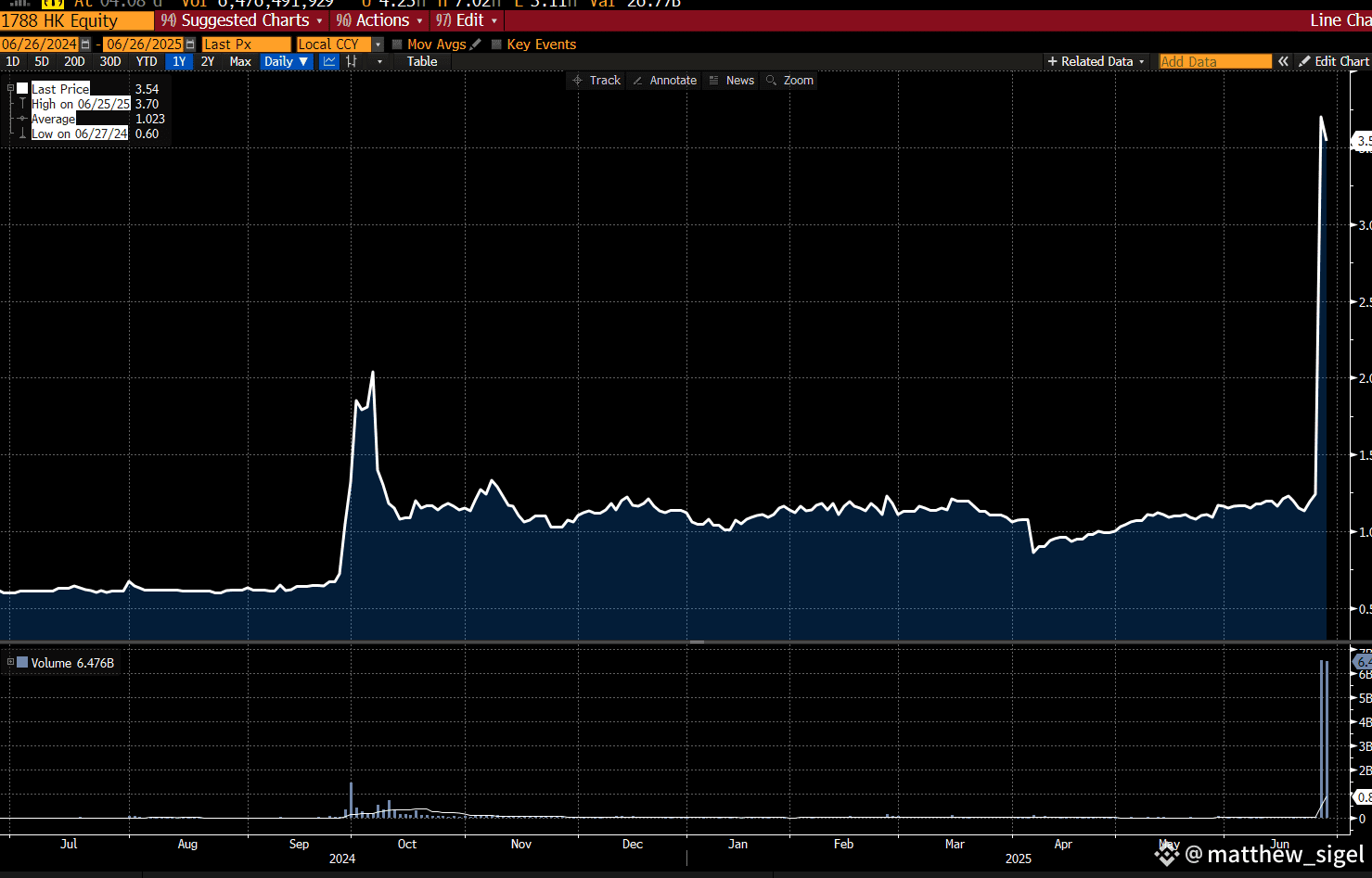Select the 30D time range
Image resolution: width=1372 pixels, height=878 pixels.
(110, 61)
